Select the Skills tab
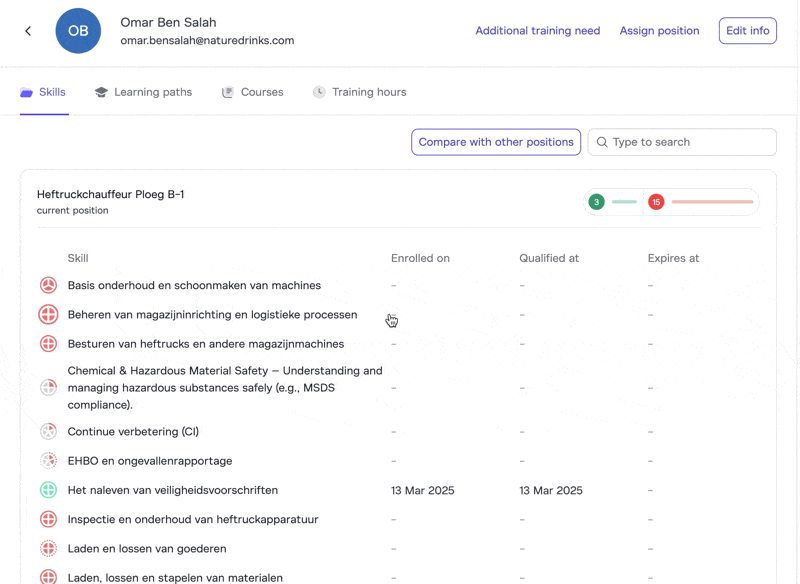 tap(43, 92)
